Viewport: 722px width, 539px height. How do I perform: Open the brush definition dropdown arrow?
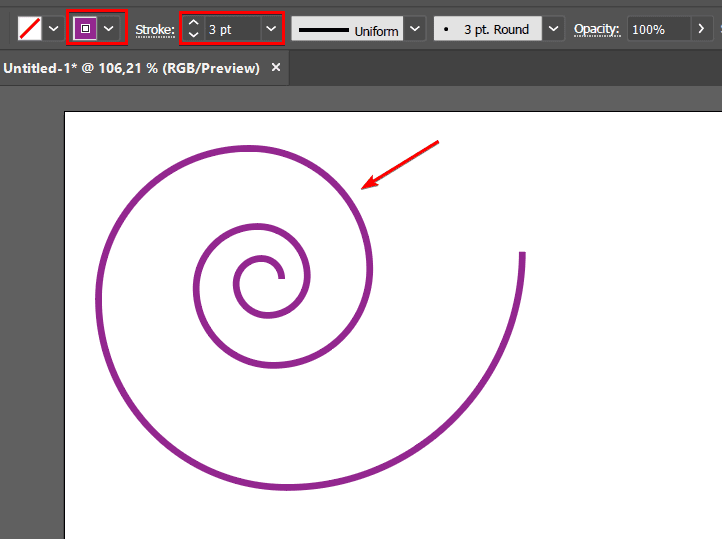(554, 29)
